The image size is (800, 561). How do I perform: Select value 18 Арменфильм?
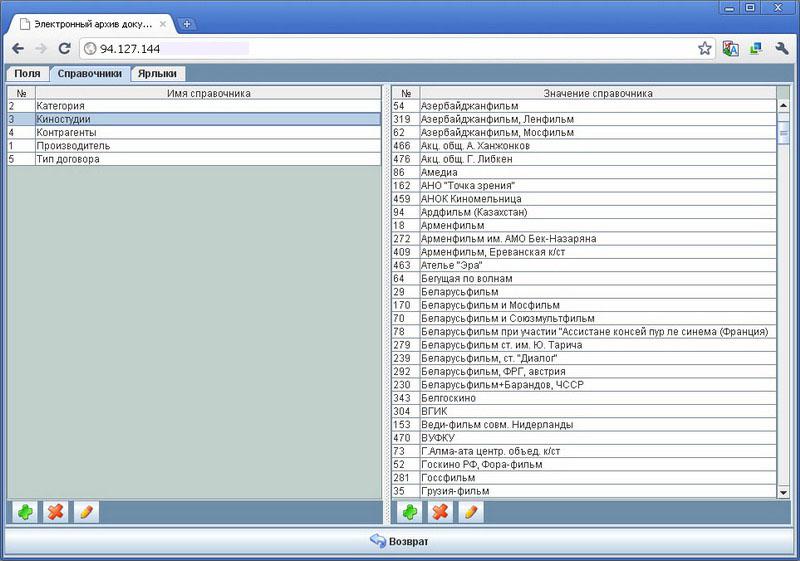(x=584, y=225)
